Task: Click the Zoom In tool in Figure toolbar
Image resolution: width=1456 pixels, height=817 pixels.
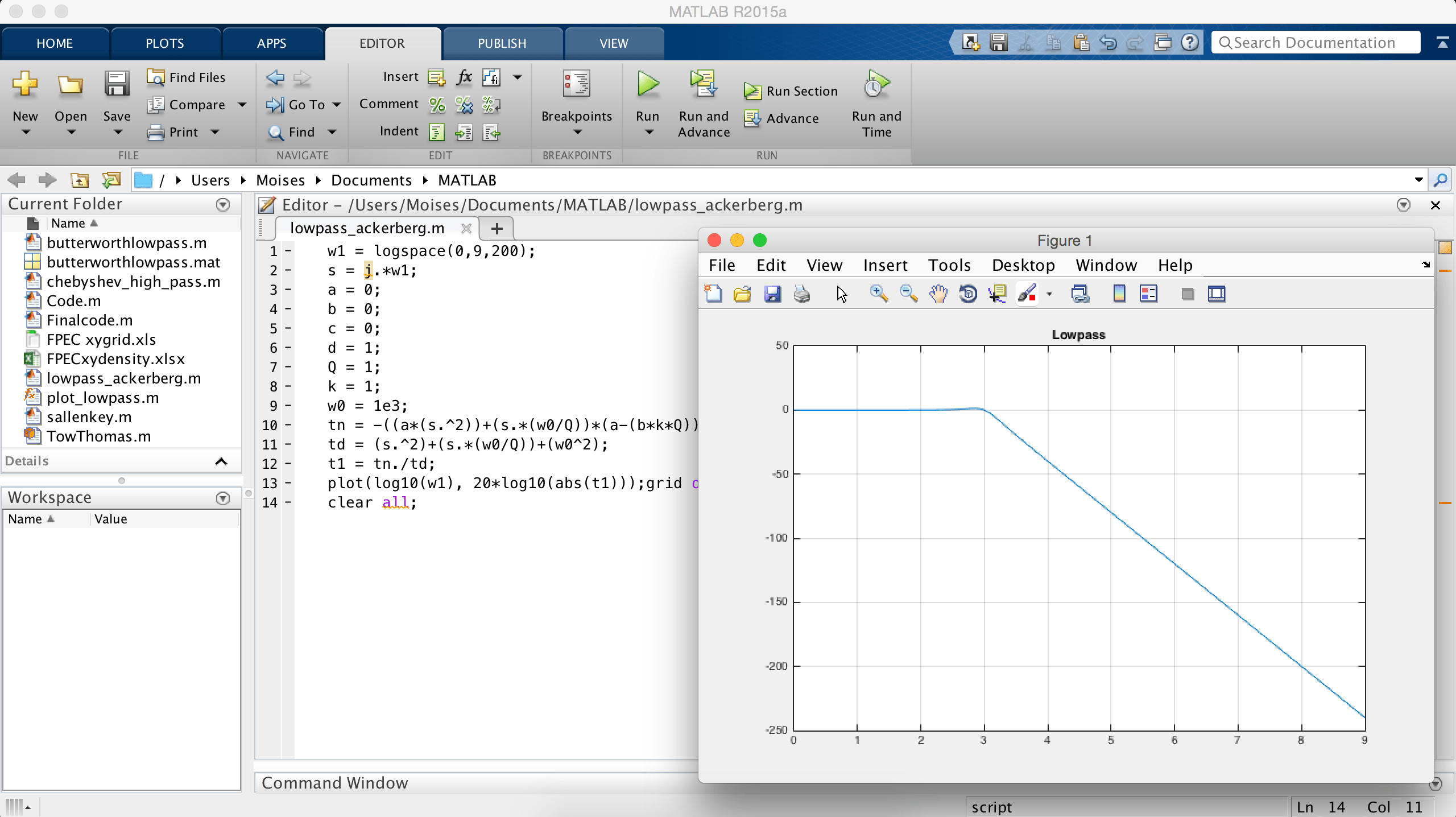Action: tap(879, 294)
